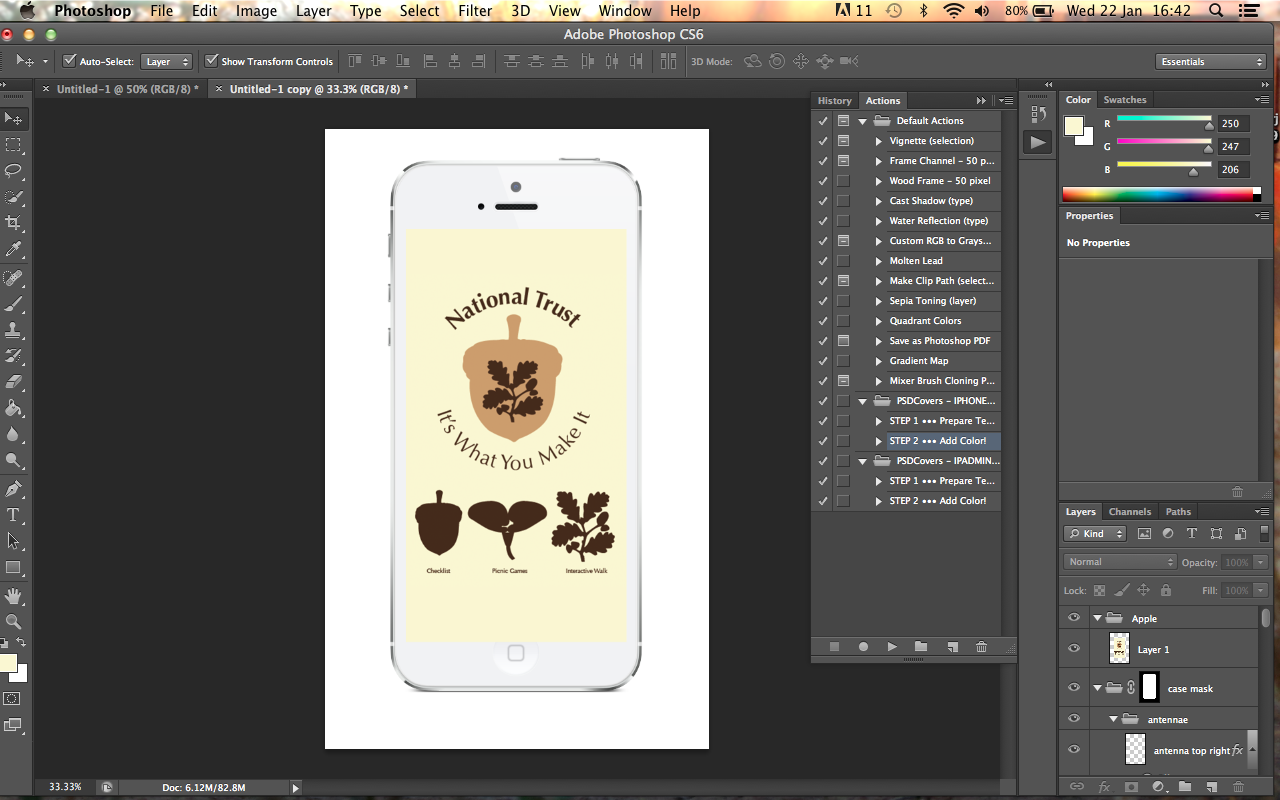
Task: Delete layer using Layers panel trash
Action: 1239,788
